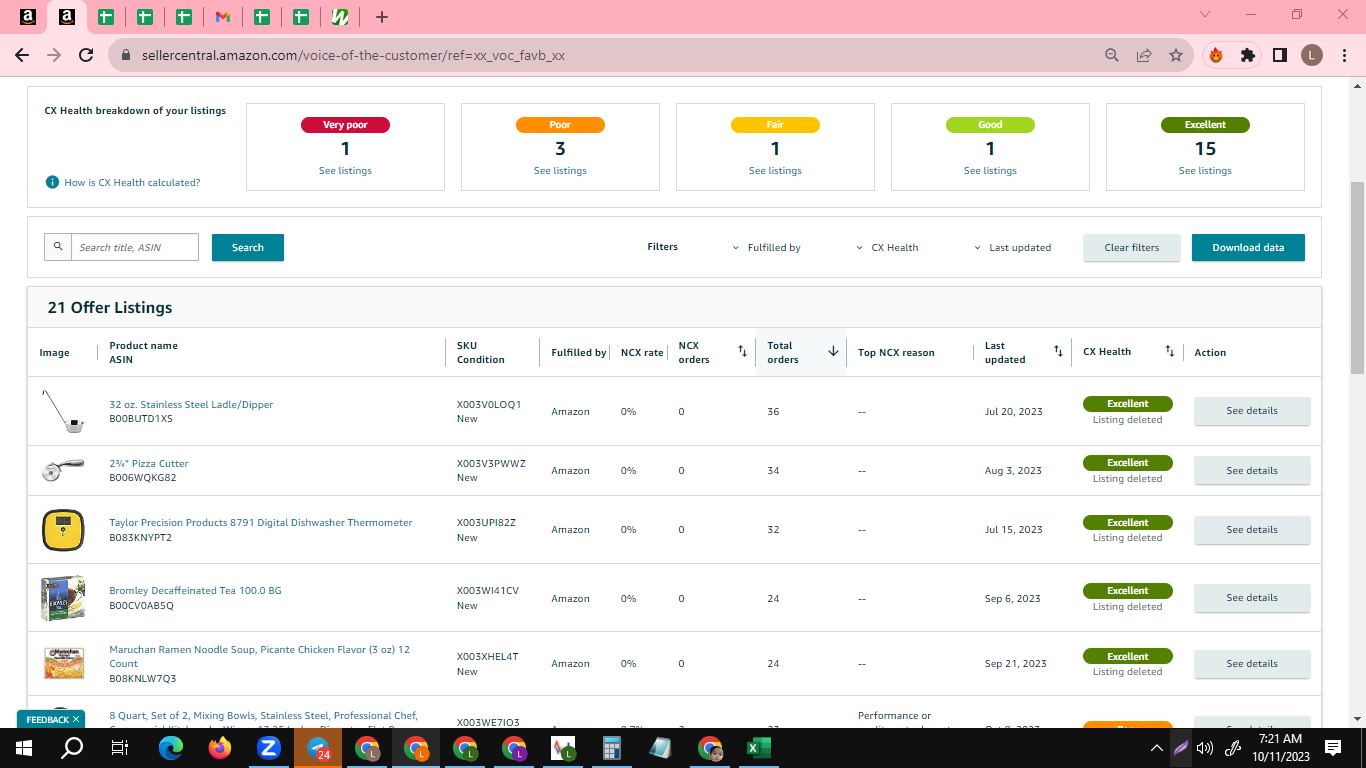Open the volume control in system tray
This screenshot has height=768, width=1366.
[1205, 747]
